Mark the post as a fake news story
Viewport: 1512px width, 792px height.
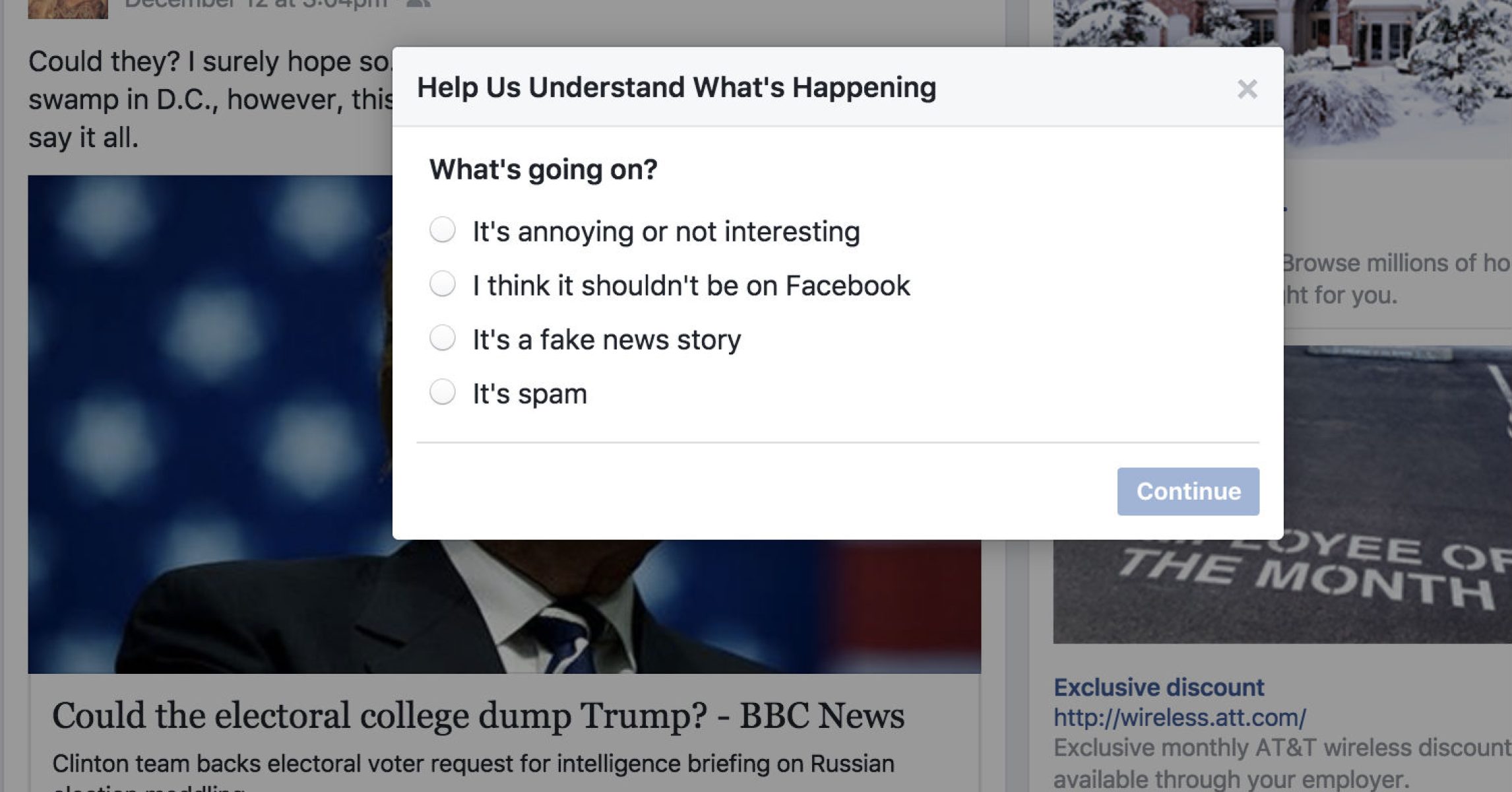tap(443, 339)
